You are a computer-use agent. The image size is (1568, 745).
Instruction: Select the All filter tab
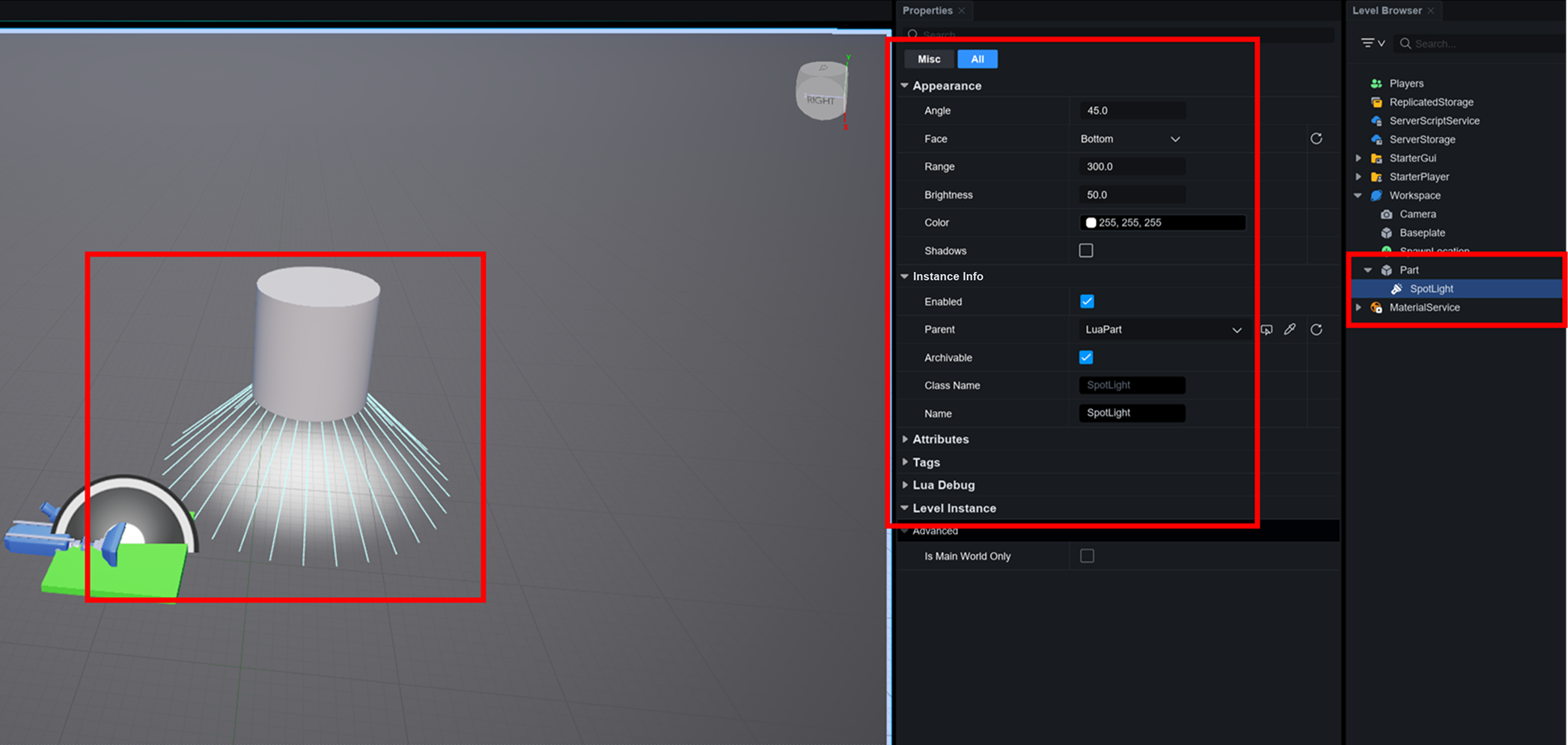[977, 59]
